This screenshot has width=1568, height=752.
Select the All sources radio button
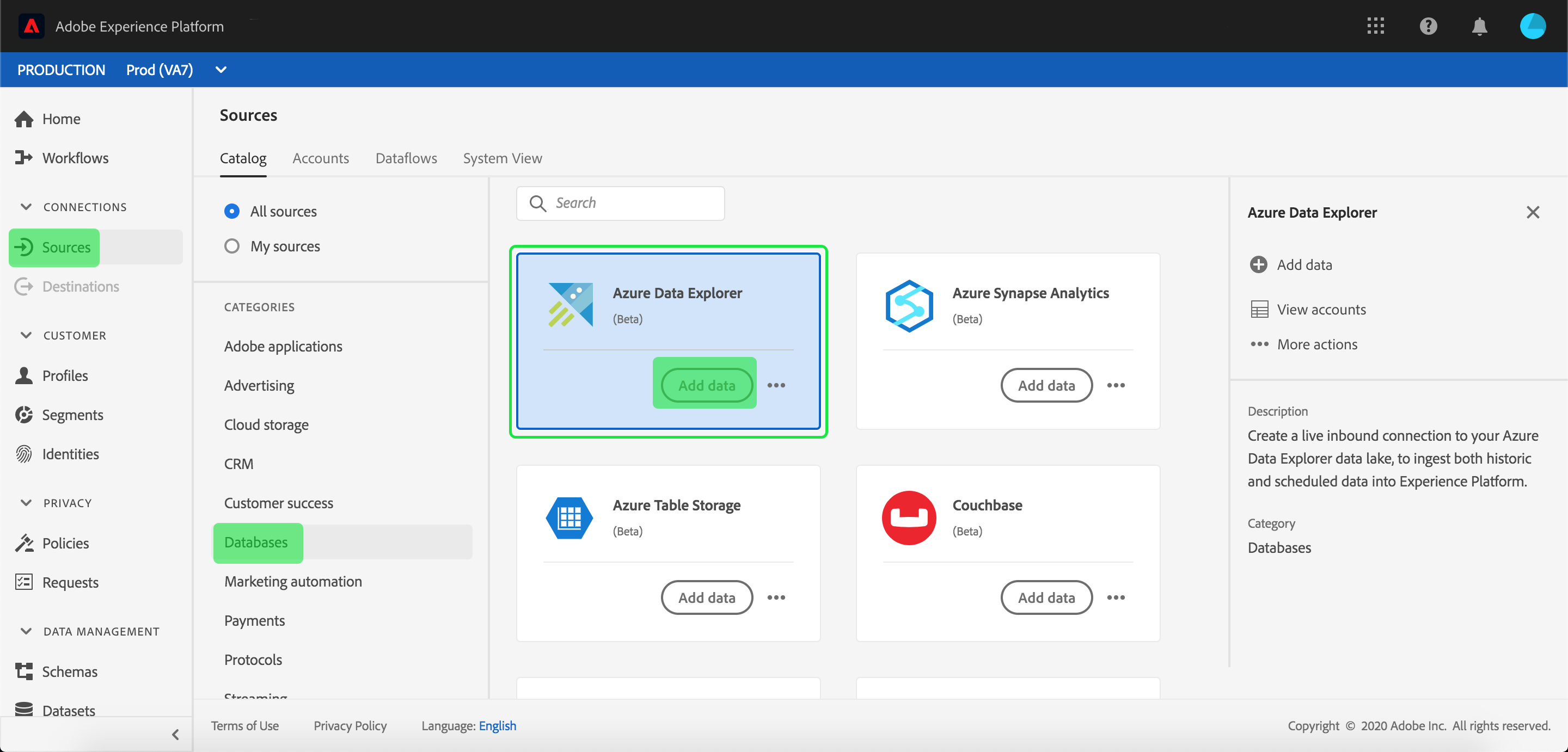pos(231,211)
